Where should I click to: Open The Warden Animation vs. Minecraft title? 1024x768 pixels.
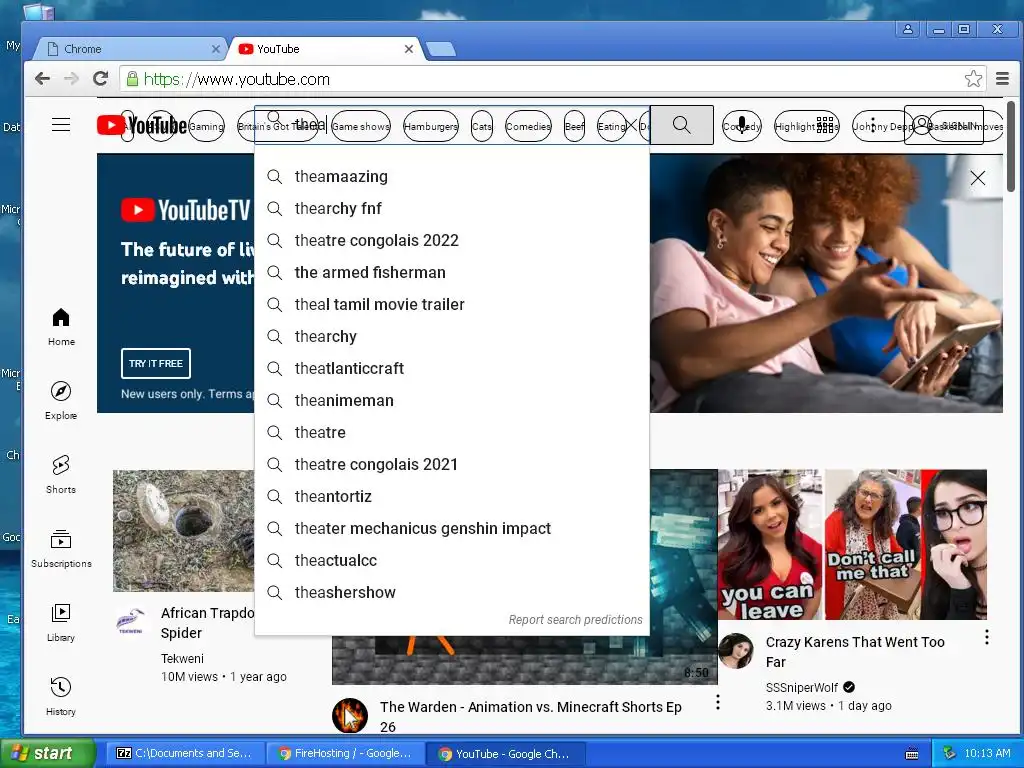pyautogui.click(x=530, y=716)
